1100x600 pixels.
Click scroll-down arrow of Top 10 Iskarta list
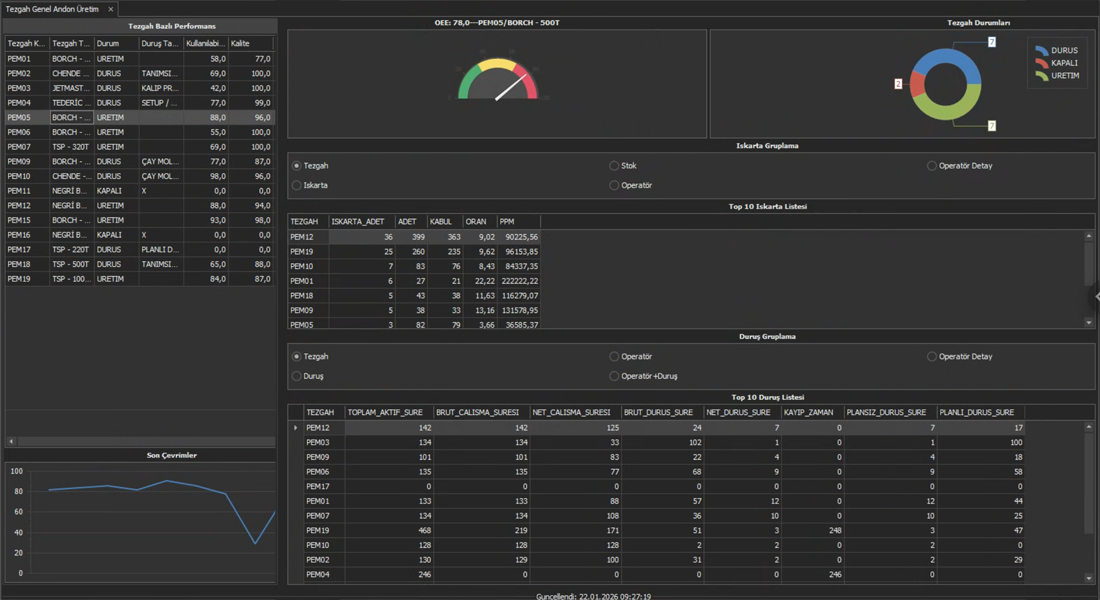1089,323
